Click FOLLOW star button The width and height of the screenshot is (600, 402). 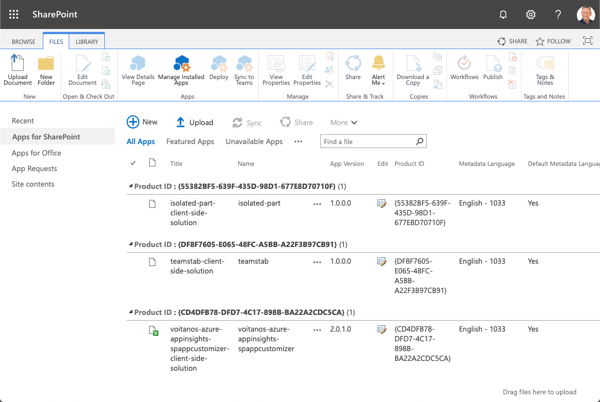pos(553,41)
